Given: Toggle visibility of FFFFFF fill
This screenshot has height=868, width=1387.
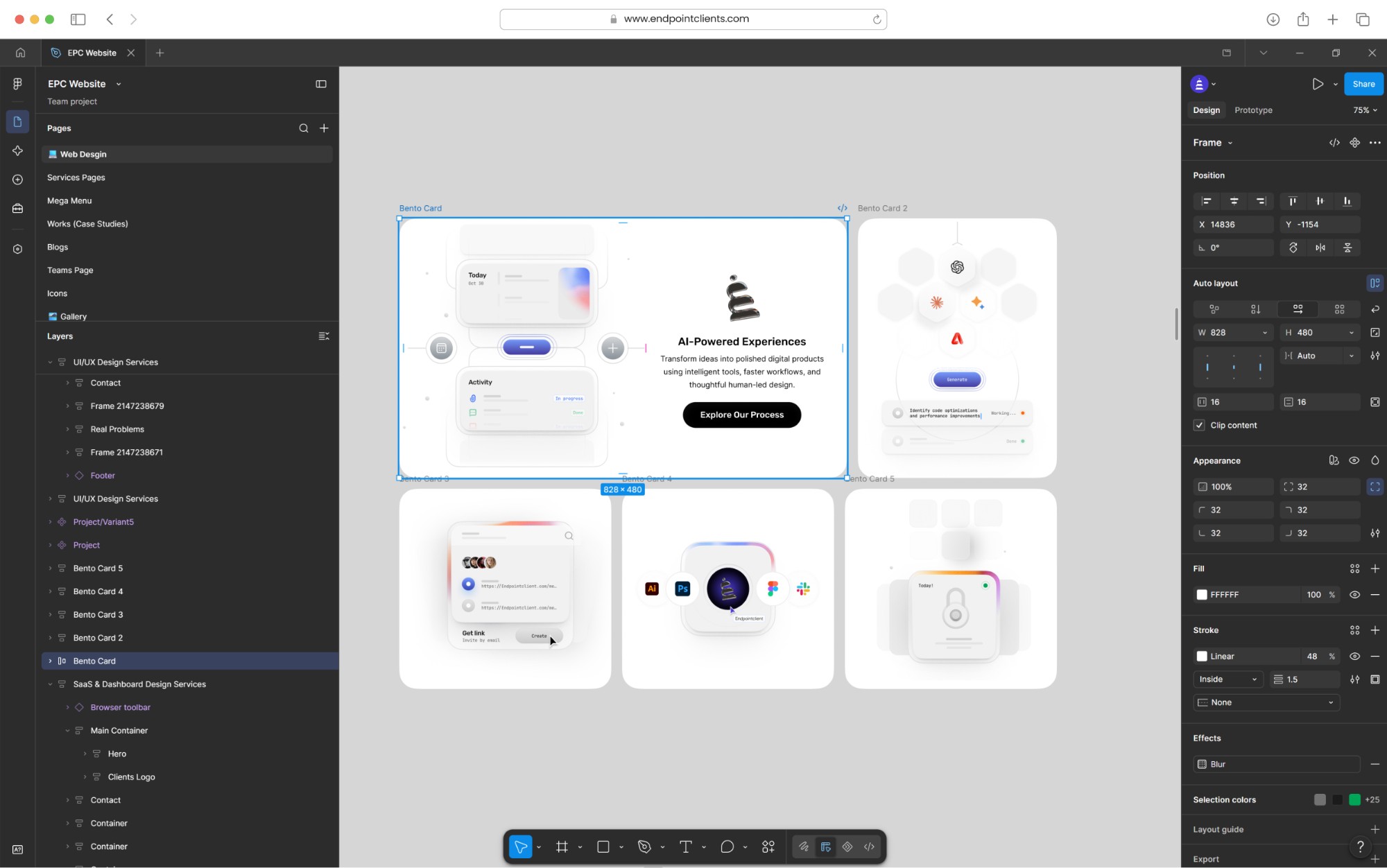Looking at the screenshot, I should coord(1354,595).
